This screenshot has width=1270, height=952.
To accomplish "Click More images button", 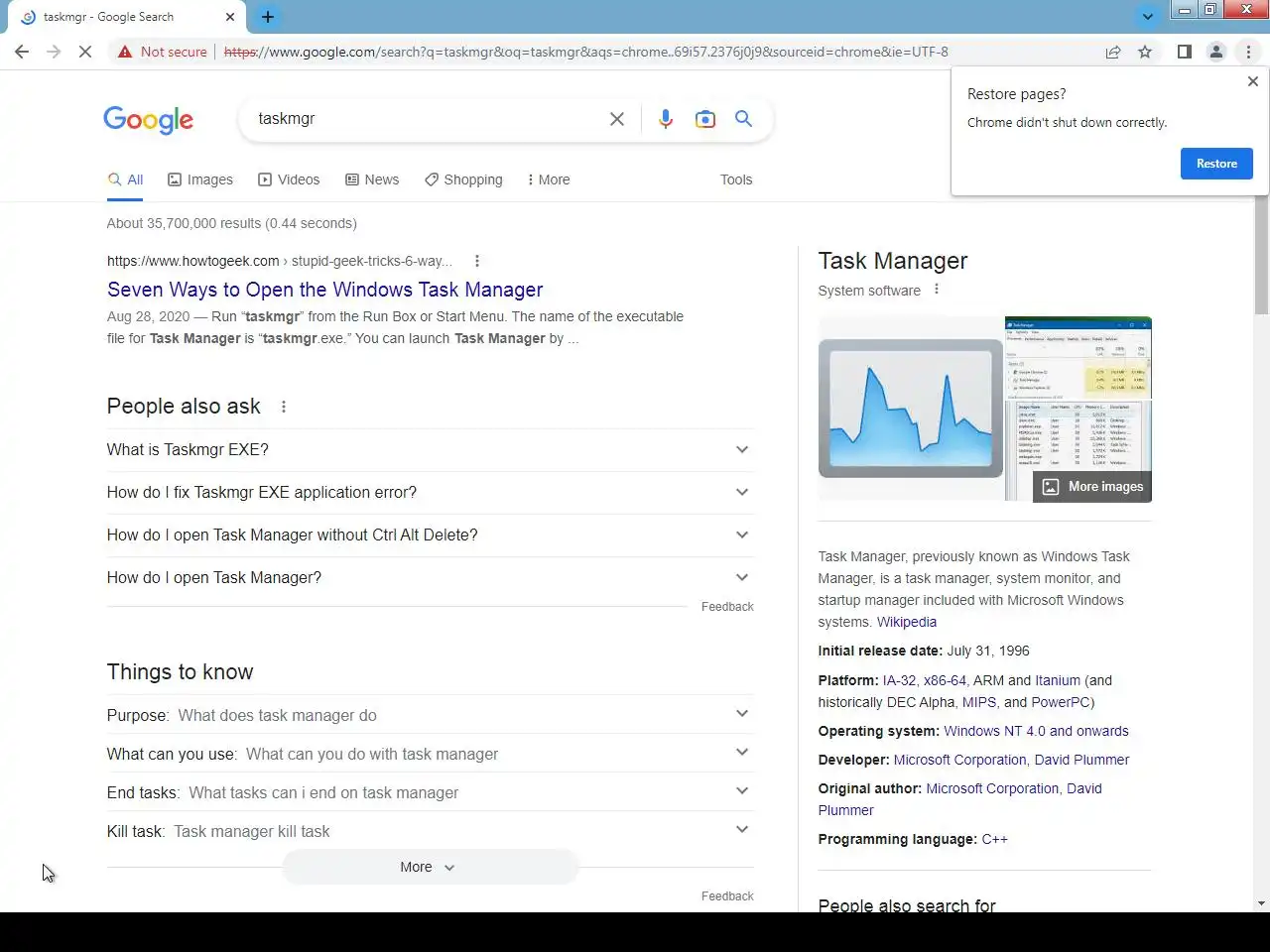I will (1092, 487).
